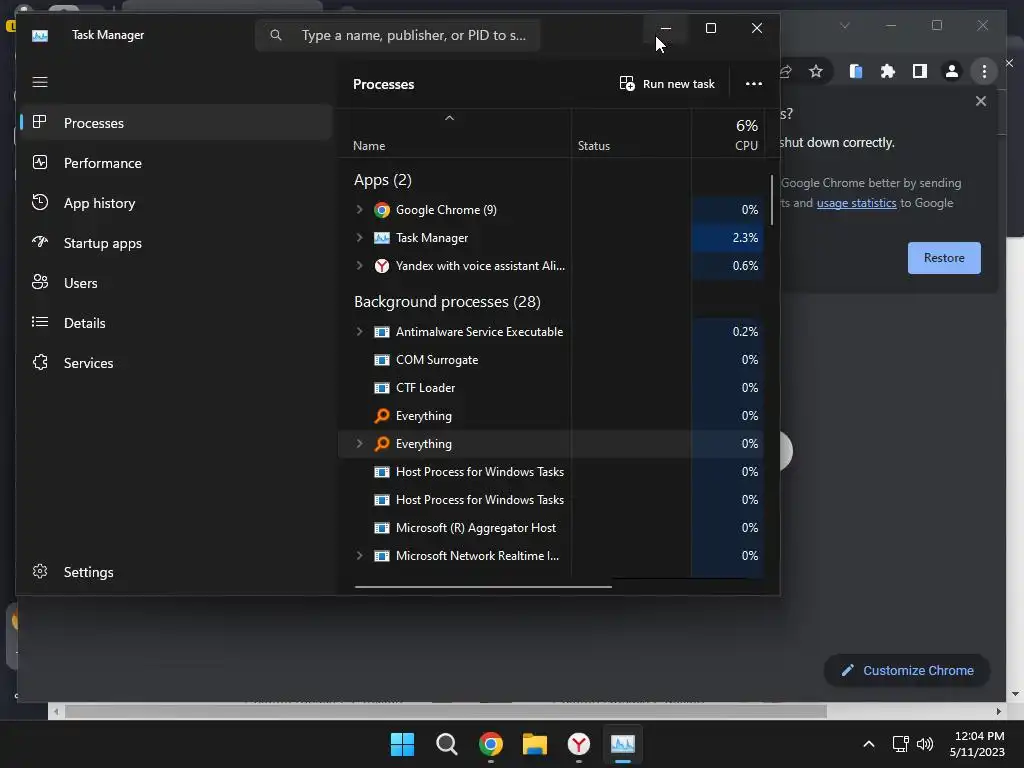Click the search magnifier icon

point(276,35)
